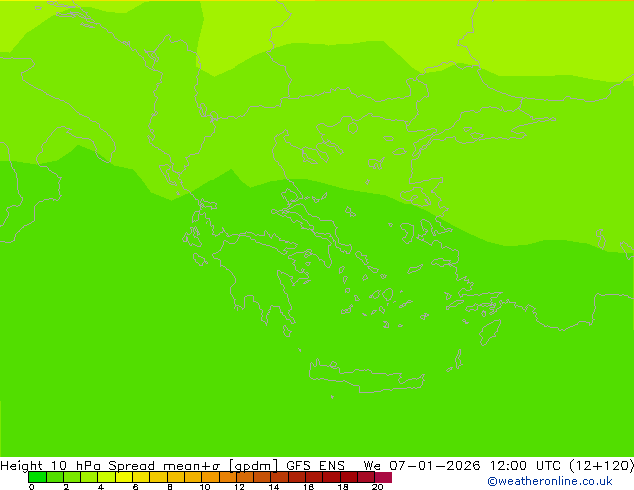Image resolution: width=634 pixels, height=490 pixels.
Task: Click the legend swatch just right of label 2
Action: tap(72, 477)
